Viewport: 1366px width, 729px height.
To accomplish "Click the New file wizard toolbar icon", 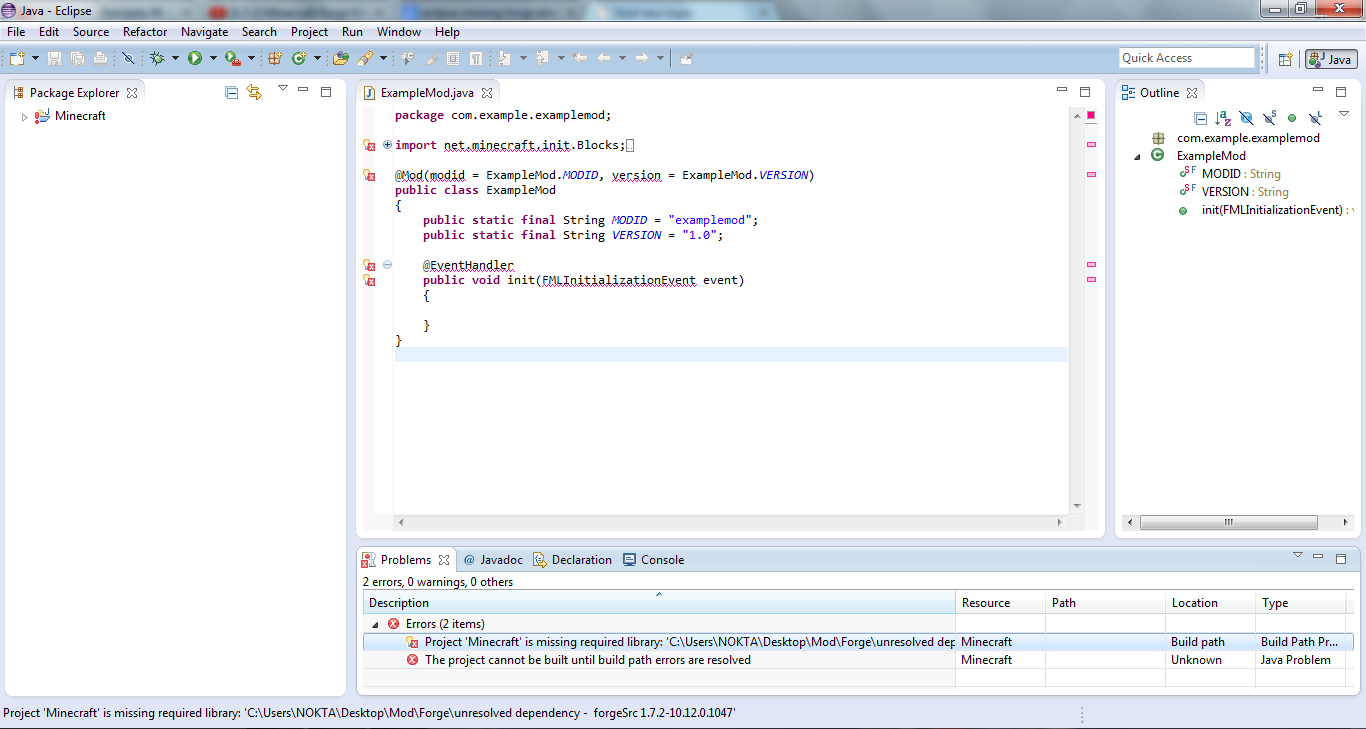I will (x=17, y=58).
